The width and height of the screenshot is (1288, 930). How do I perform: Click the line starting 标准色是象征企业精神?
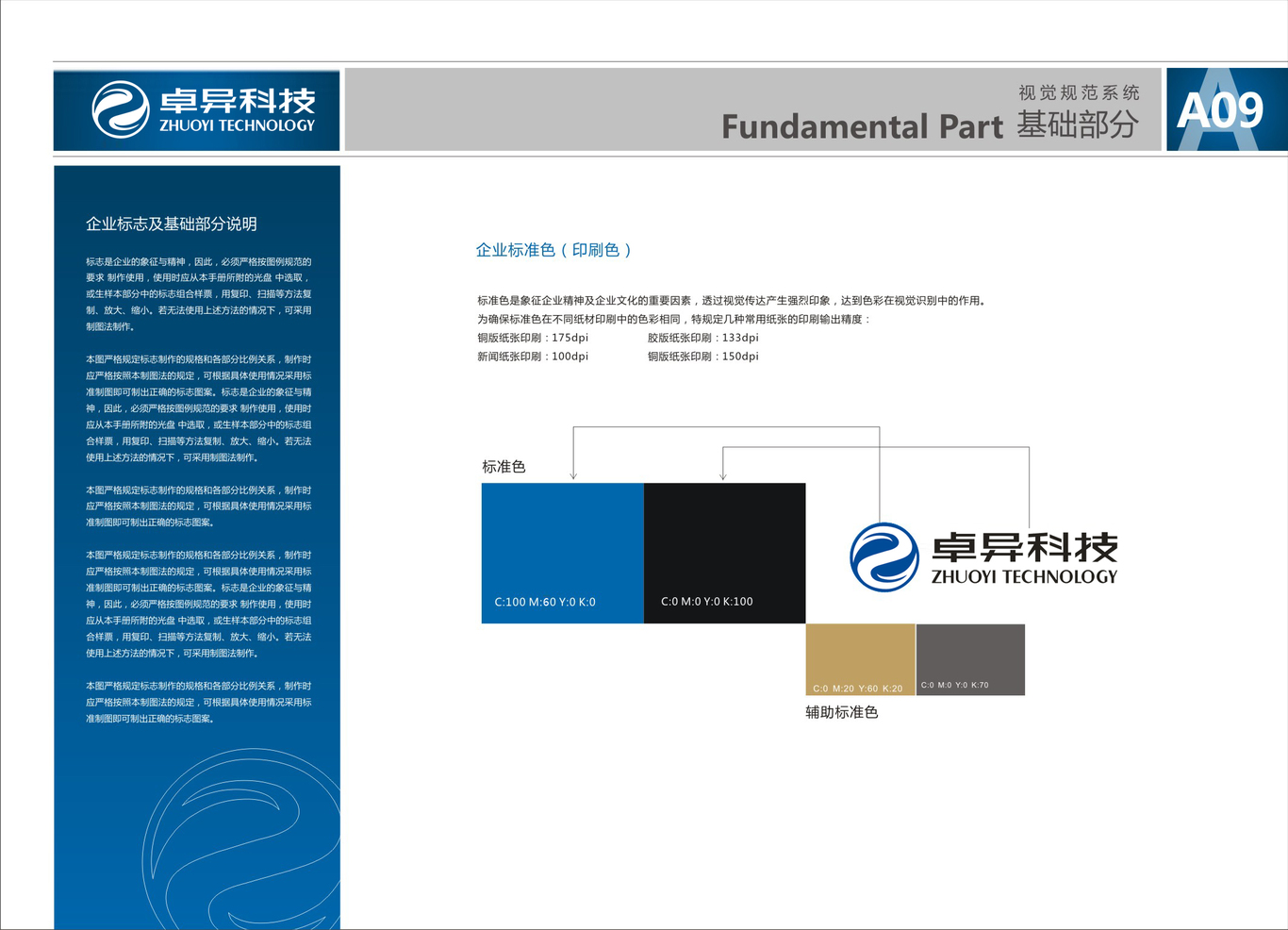(x=732, y=301)
